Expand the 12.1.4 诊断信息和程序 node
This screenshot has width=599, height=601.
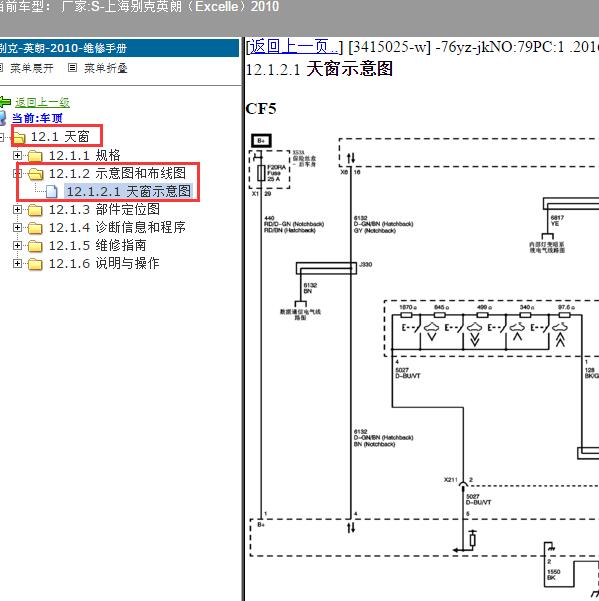[x=17, y=228]
